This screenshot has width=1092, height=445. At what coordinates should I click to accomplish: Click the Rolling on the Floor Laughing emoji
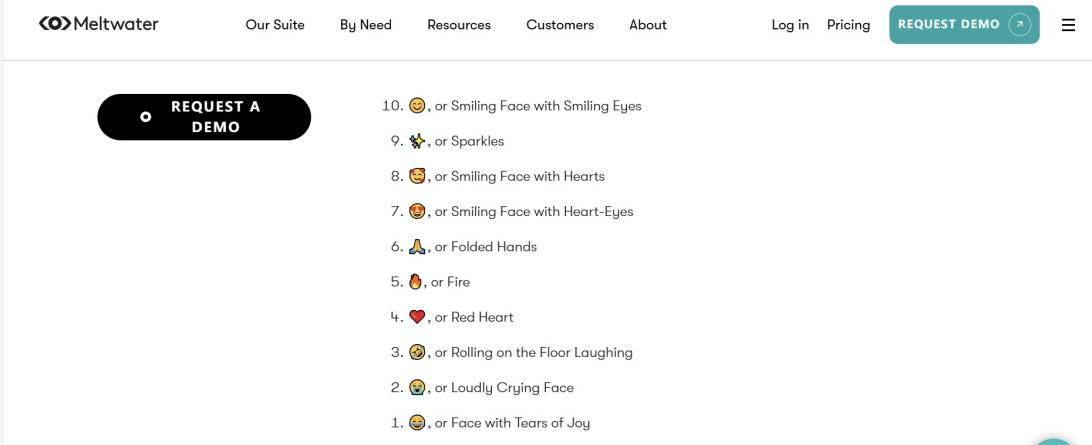(417, 352)
